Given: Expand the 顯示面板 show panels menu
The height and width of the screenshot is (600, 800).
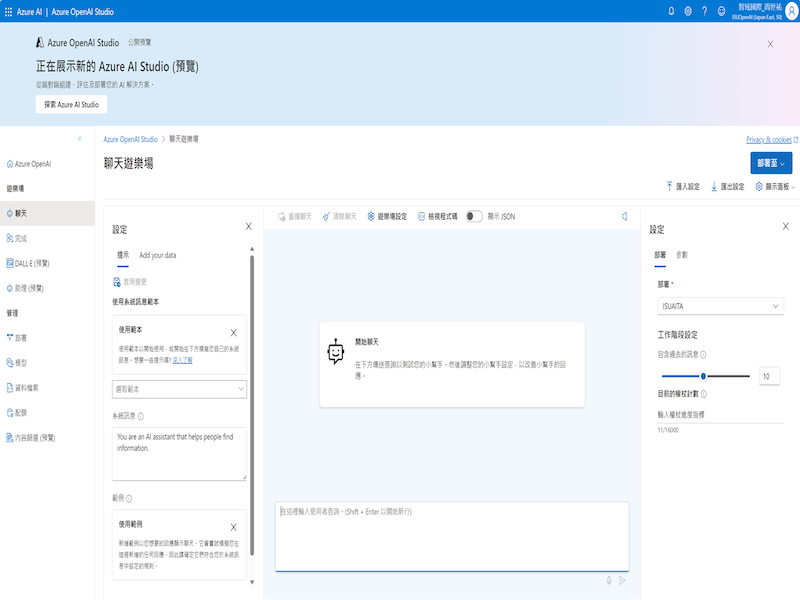Looking at the screenshot, I should 775,186.
